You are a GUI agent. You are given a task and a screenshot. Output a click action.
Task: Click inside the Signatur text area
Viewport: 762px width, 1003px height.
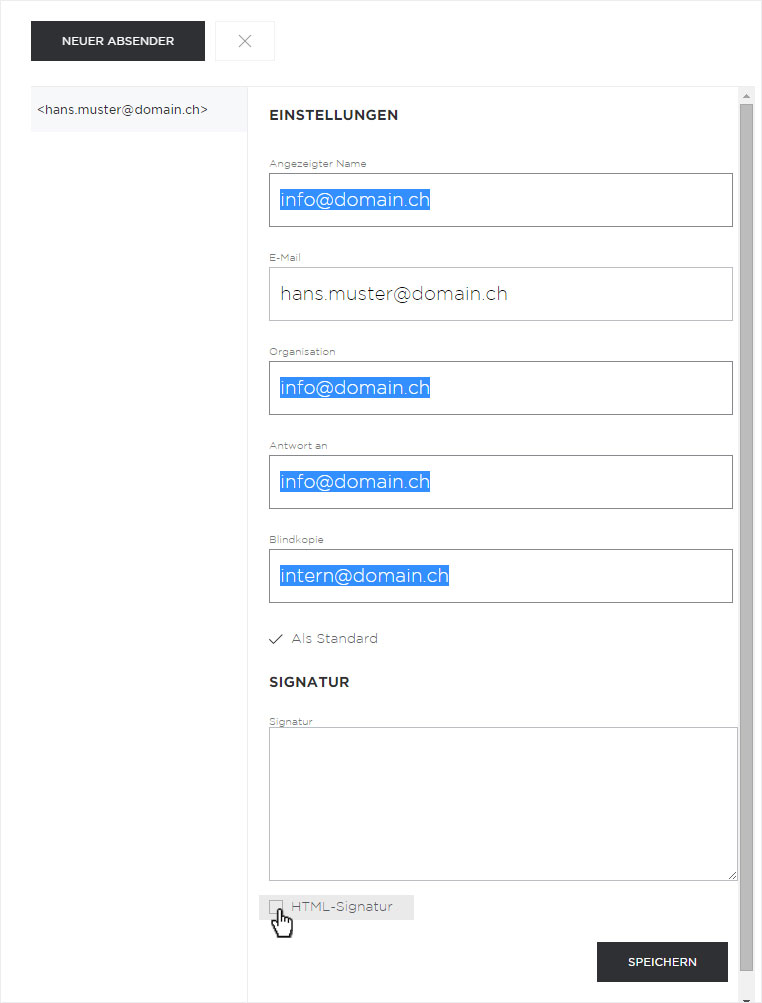(503, 803)
